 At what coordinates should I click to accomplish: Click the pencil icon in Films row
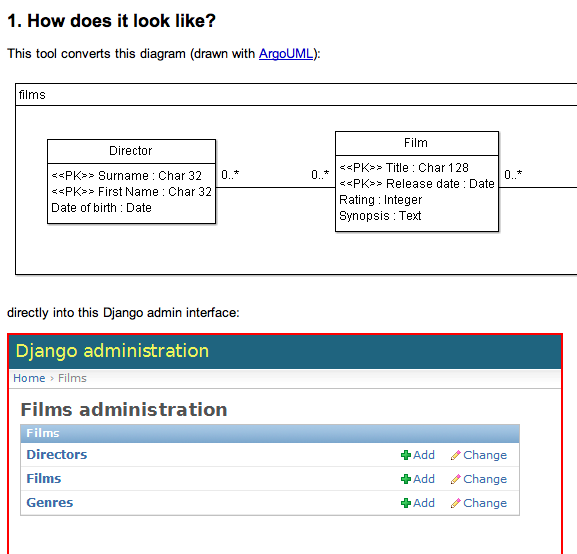click(x=456, y=479)
